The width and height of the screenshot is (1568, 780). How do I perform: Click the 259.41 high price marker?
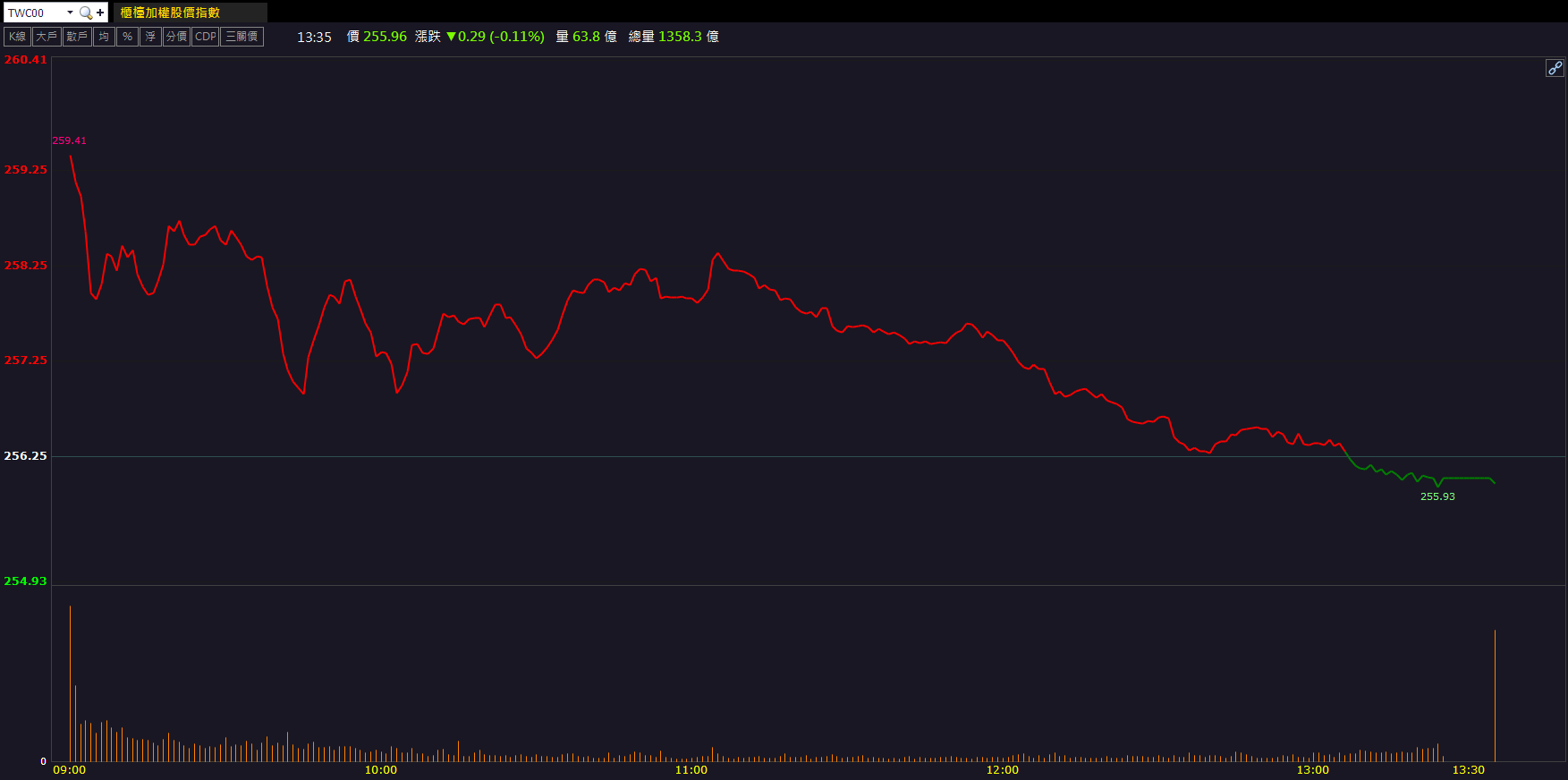click(x=69, y=140)
